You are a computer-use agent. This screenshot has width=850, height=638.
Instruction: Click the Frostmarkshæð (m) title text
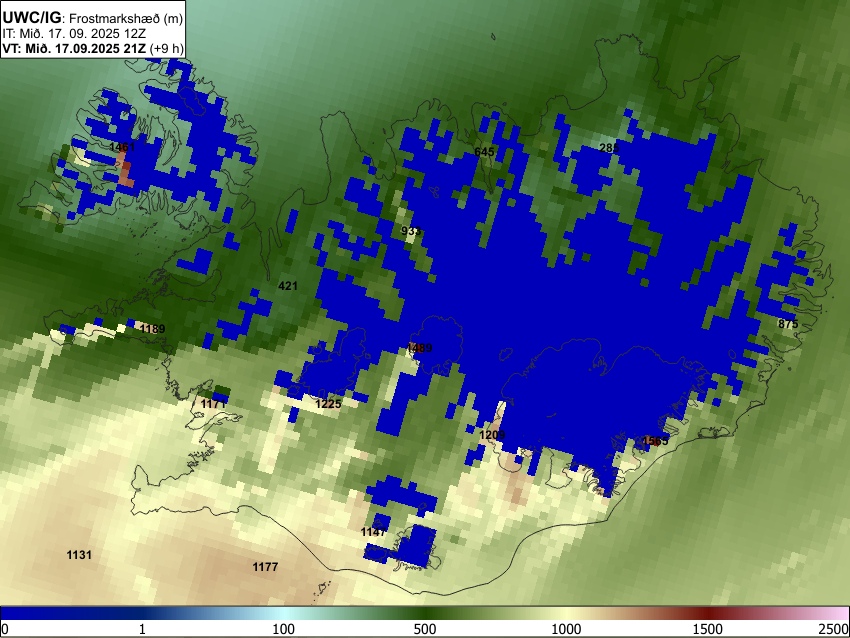[x=126, y=18]
